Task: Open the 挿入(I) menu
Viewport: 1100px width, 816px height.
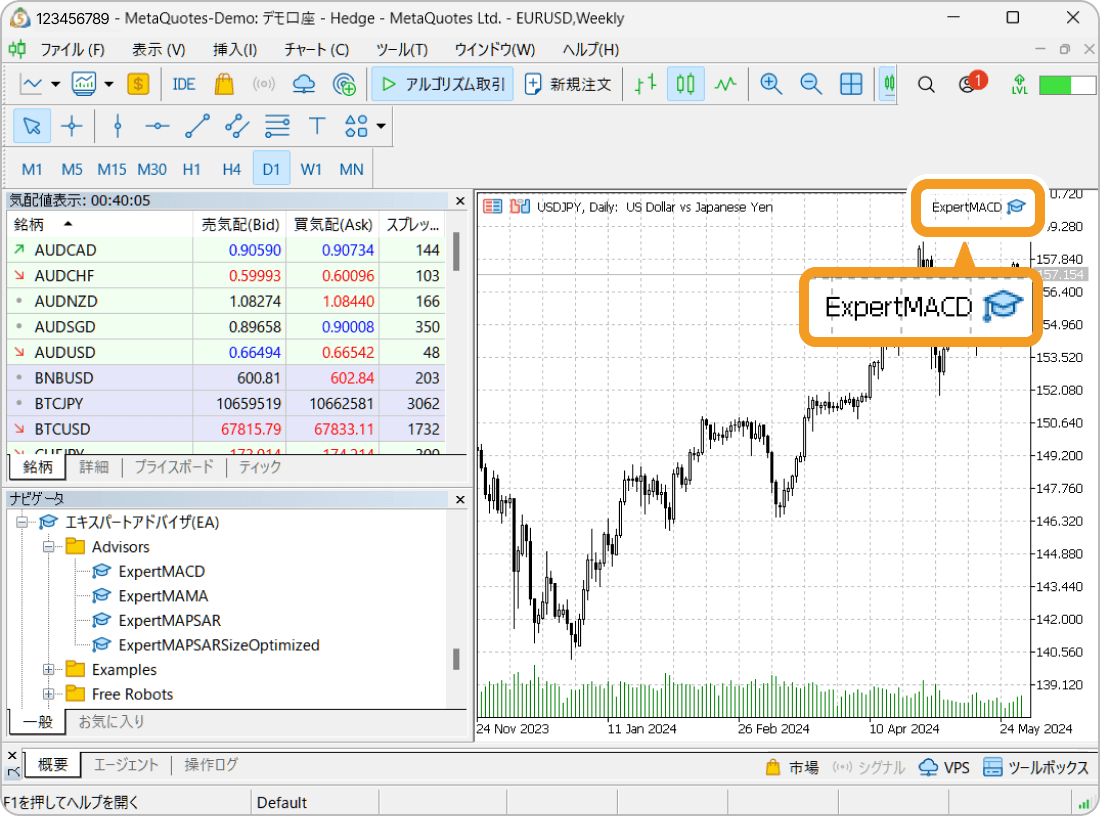Action: (x=235, y=49)
